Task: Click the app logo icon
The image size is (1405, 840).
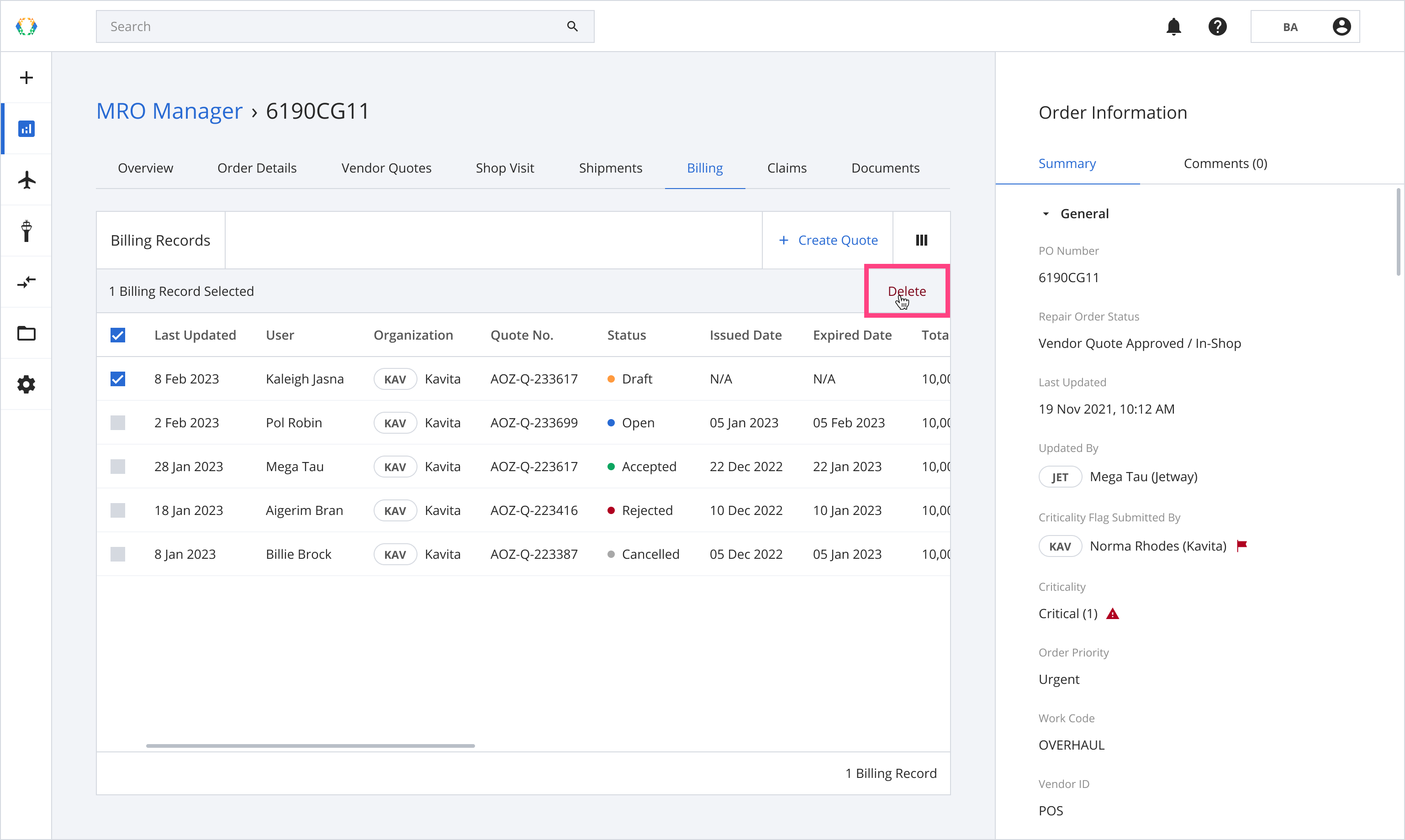Action: click(x=26, y=26)
